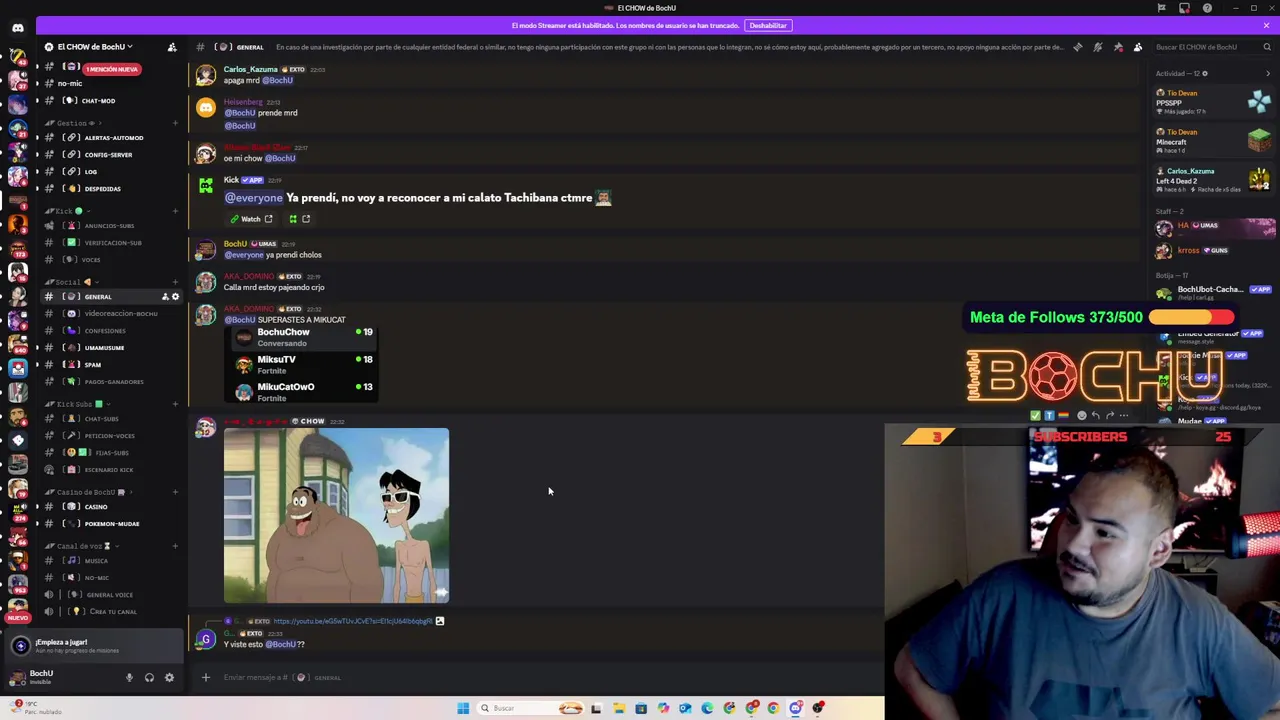Open the inbox icon in title bar

(1184, 8)
